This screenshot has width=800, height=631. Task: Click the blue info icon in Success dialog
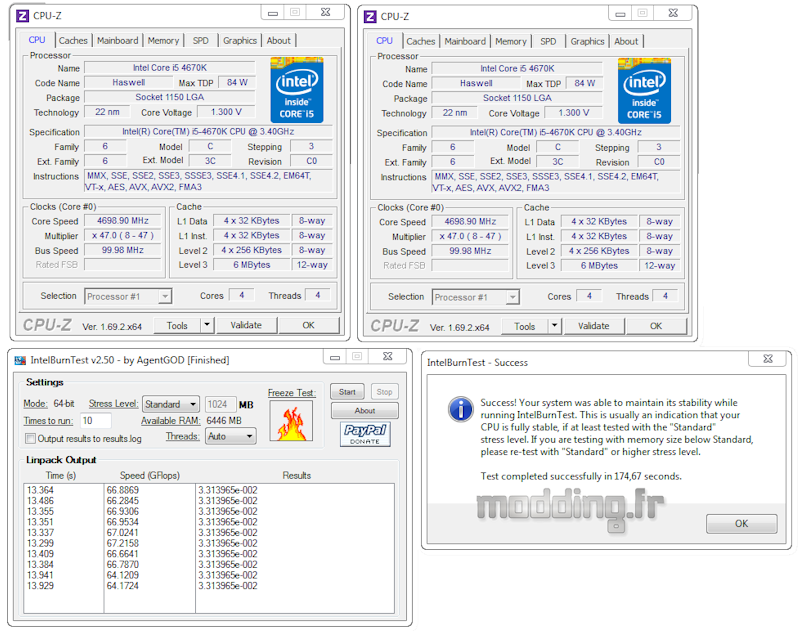click(x=461, y=409)
